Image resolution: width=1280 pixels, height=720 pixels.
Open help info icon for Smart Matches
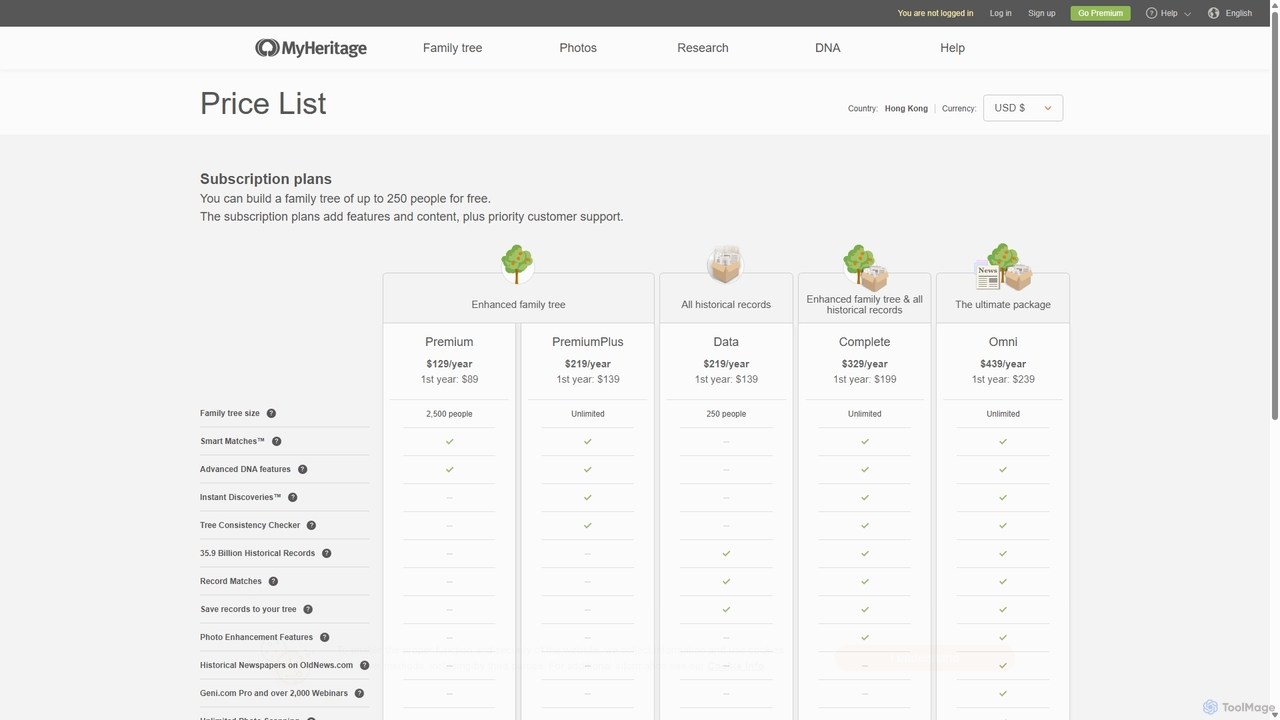coord(277,441)
